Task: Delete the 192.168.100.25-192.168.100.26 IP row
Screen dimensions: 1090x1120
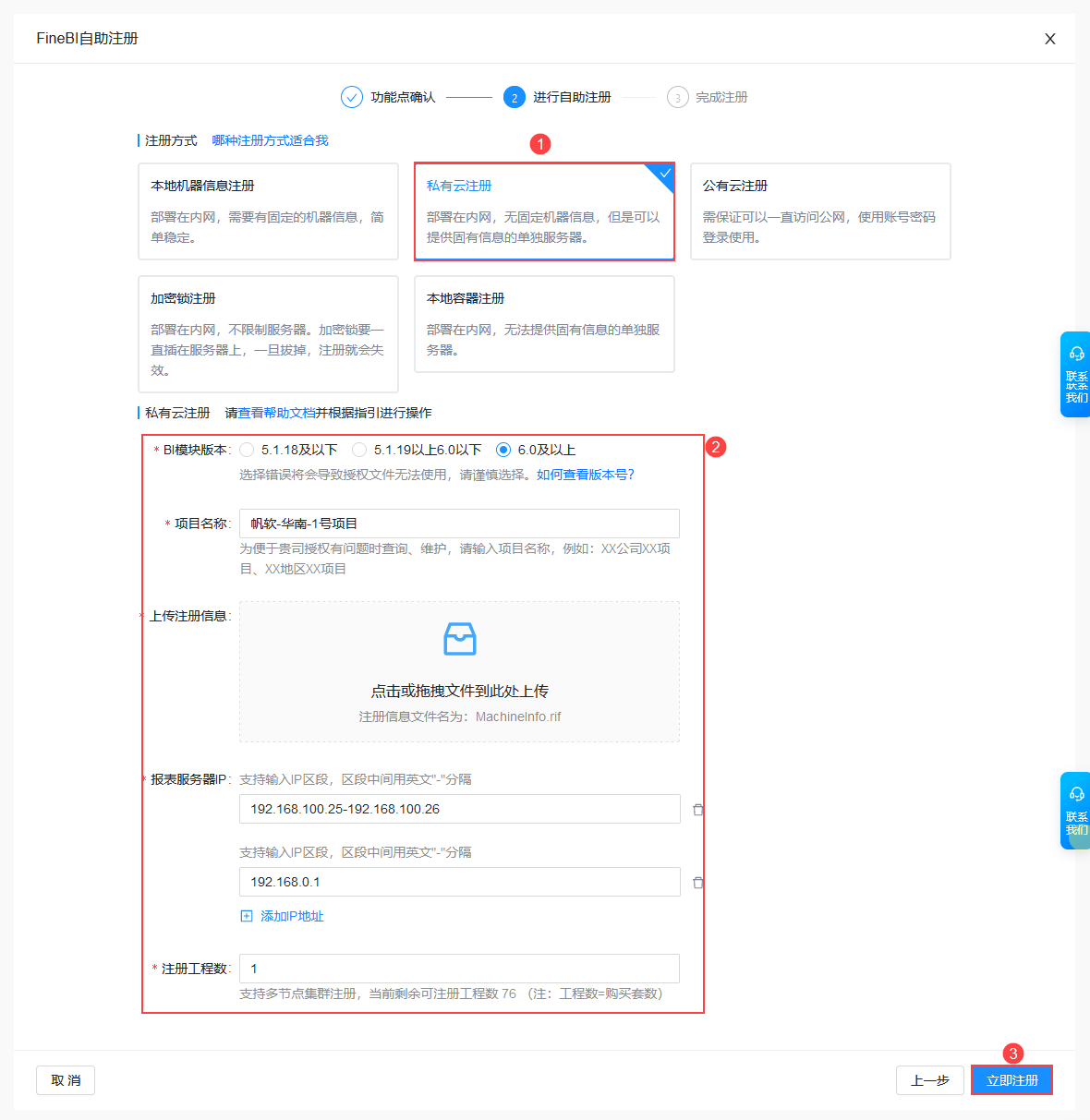Action: point(698,810)
